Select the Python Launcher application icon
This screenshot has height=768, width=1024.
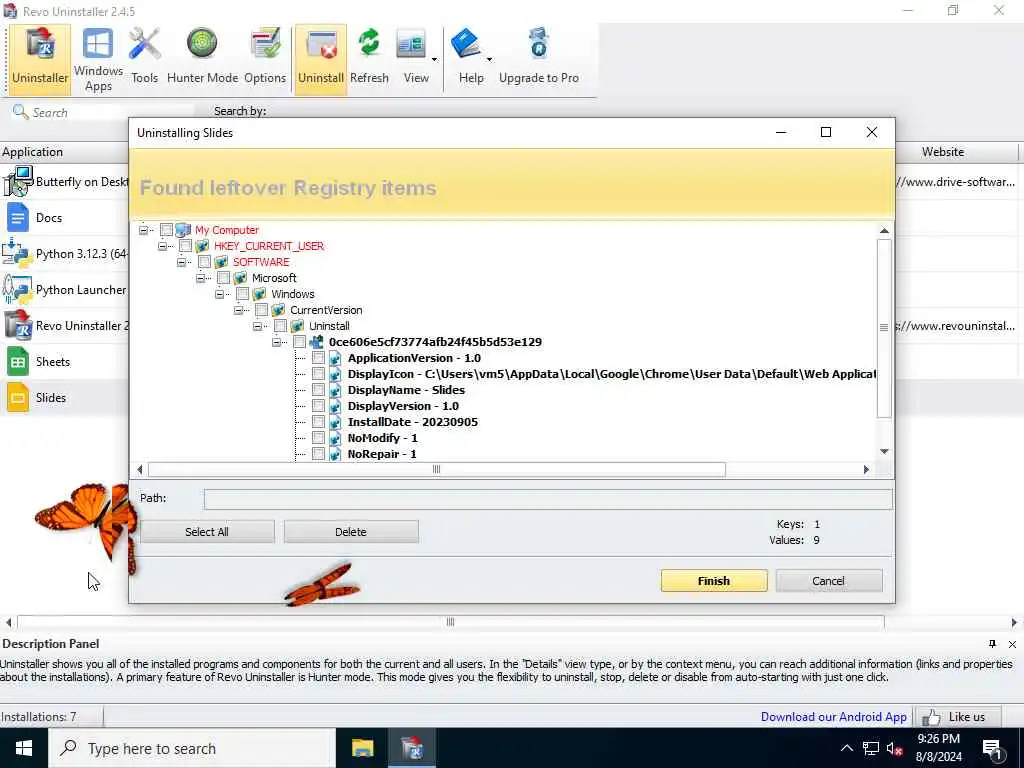[x=18, y=289]
